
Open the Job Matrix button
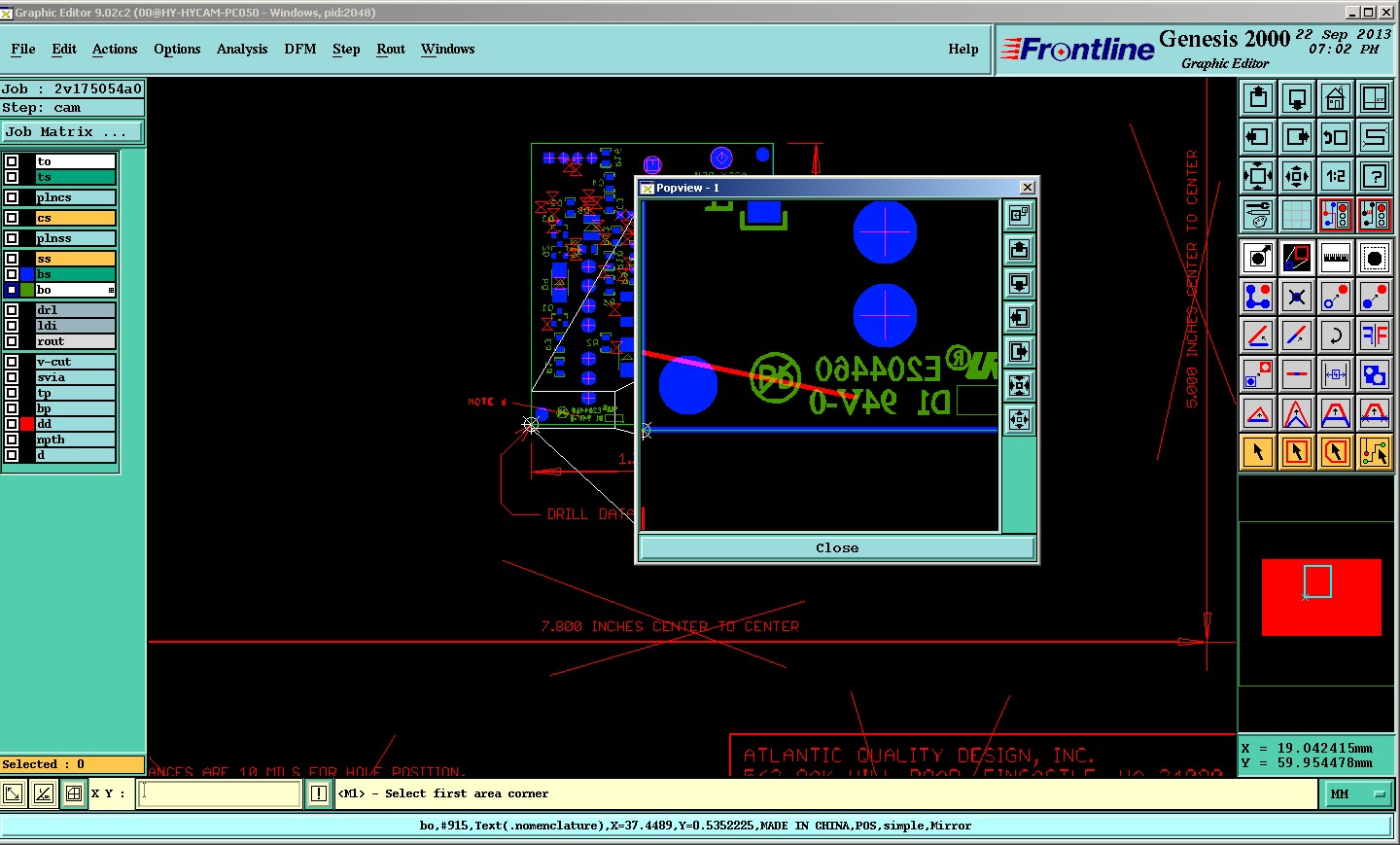point(72,131)
